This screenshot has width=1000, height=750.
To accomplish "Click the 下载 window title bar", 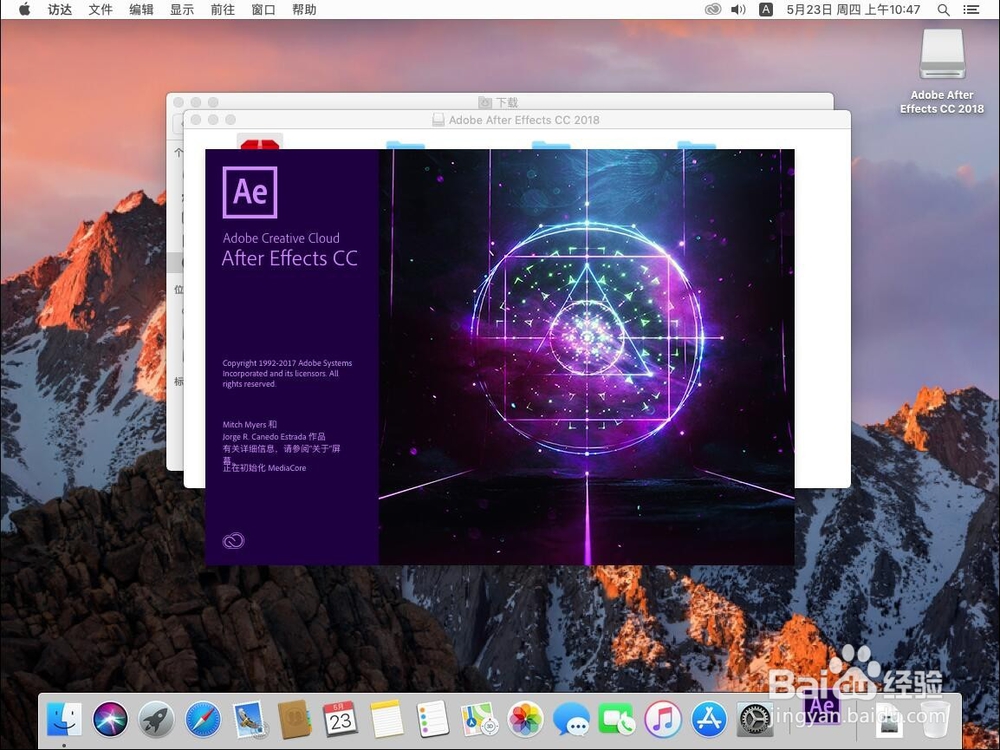I will 499,102.
